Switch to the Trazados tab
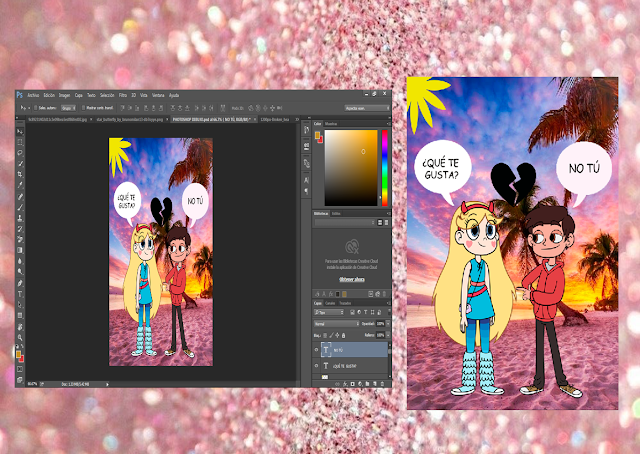Screen dimensions: 640x454 pos(345,303)
